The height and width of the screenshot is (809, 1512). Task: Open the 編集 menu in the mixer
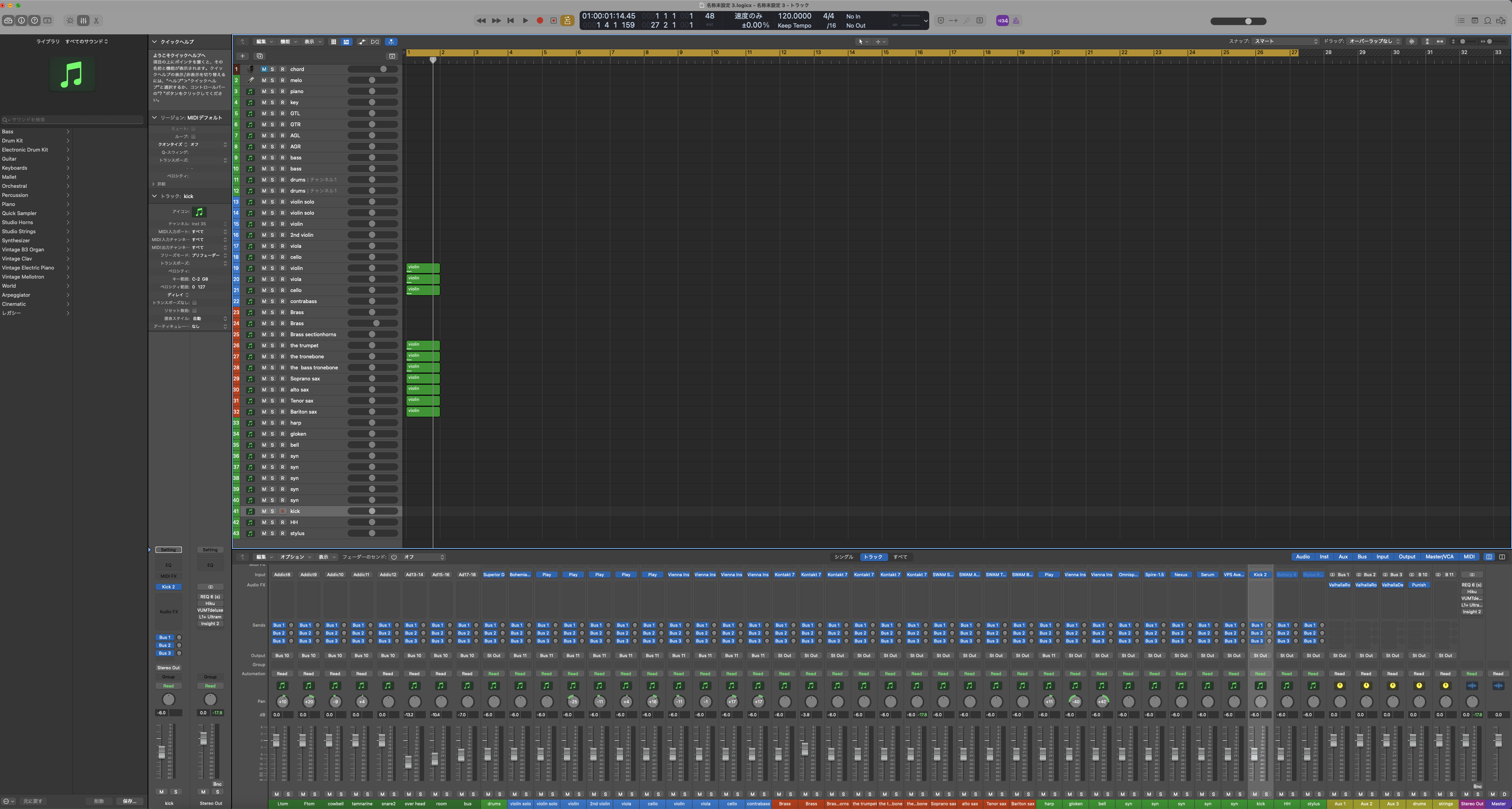[x=264, y=556]
